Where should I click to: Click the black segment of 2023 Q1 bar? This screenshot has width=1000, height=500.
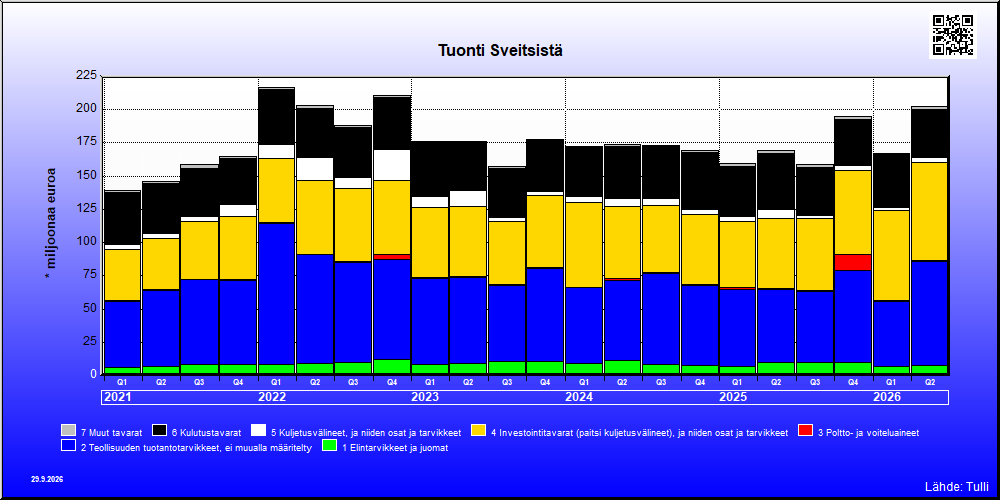click(x=430, y=169)
